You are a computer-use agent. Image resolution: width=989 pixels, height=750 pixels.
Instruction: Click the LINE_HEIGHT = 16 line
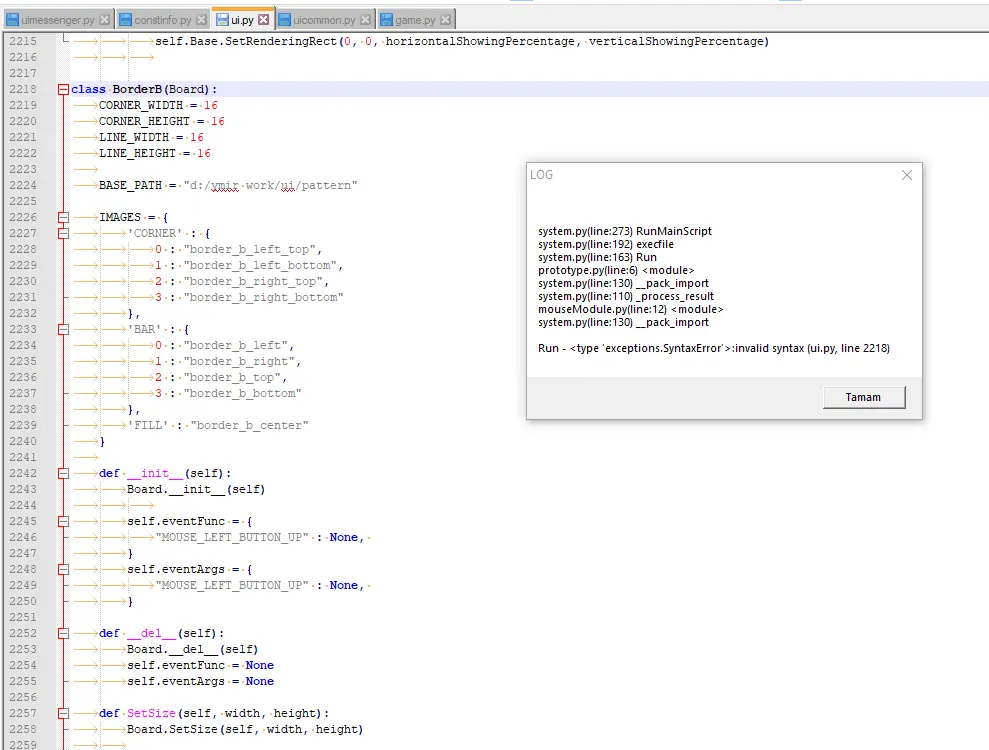click(155, 153)
